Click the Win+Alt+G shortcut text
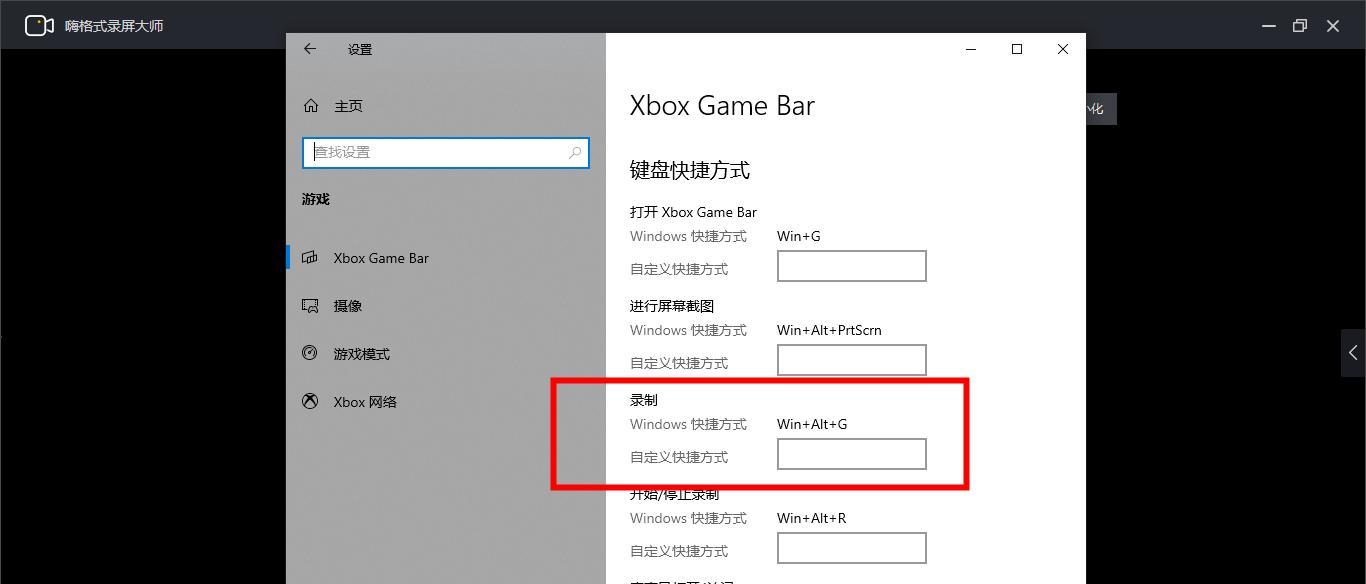The height and width of the screenshot is (584, 1366). point(812,424)
